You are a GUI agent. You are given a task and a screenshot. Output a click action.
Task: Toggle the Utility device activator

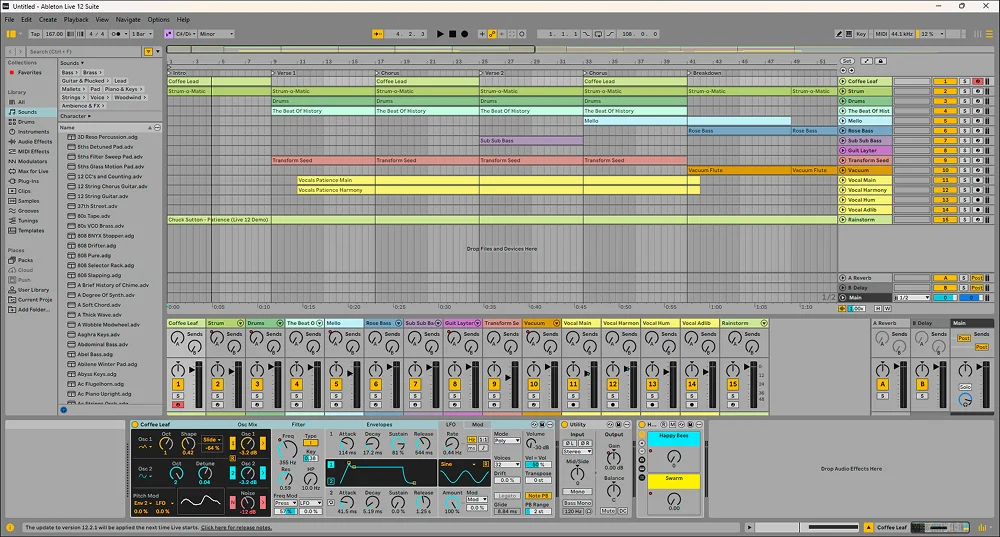coord(564,424)
